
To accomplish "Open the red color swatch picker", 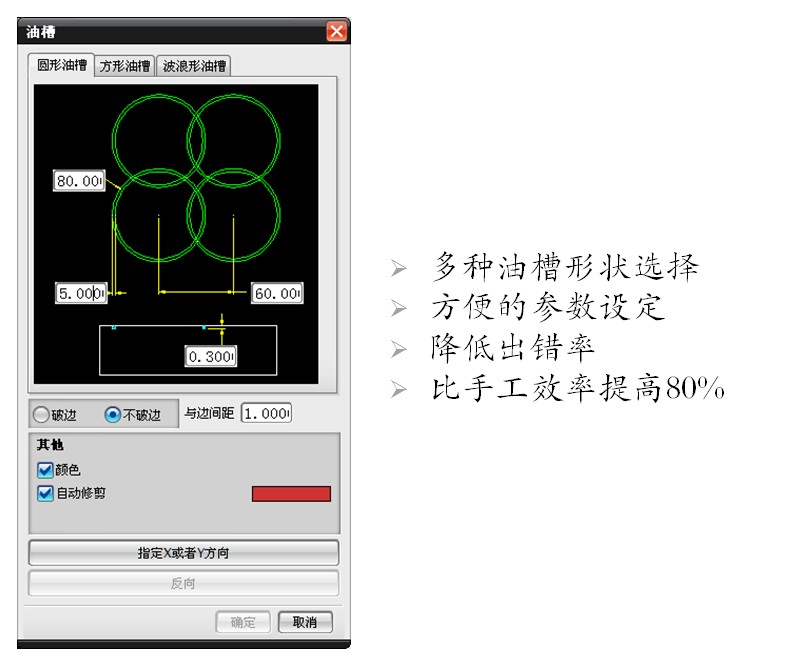I will (x=291, y=494).
